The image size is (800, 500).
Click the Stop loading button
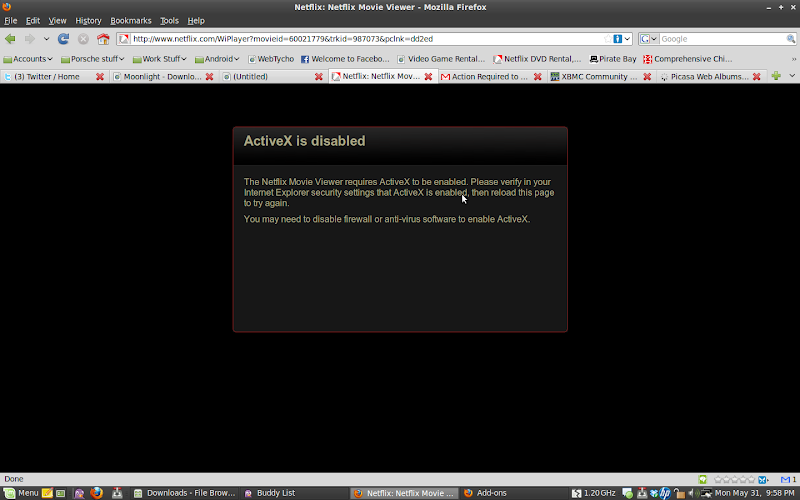83,39
